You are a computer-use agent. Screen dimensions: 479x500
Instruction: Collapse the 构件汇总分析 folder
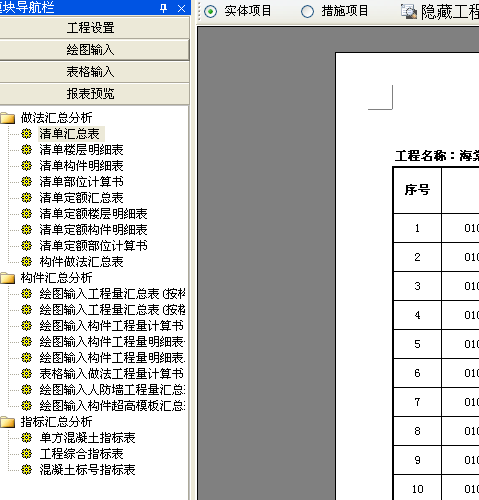click(56, 278)
